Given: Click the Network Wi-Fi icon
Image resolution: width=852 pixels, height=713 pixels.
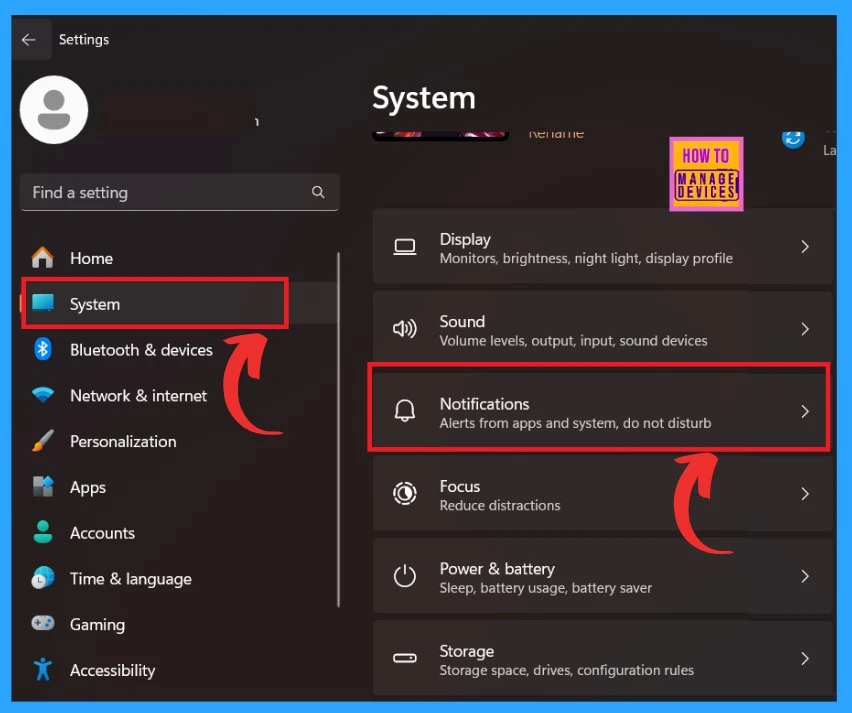Looking at the screenshot, I should pos(43,395).
